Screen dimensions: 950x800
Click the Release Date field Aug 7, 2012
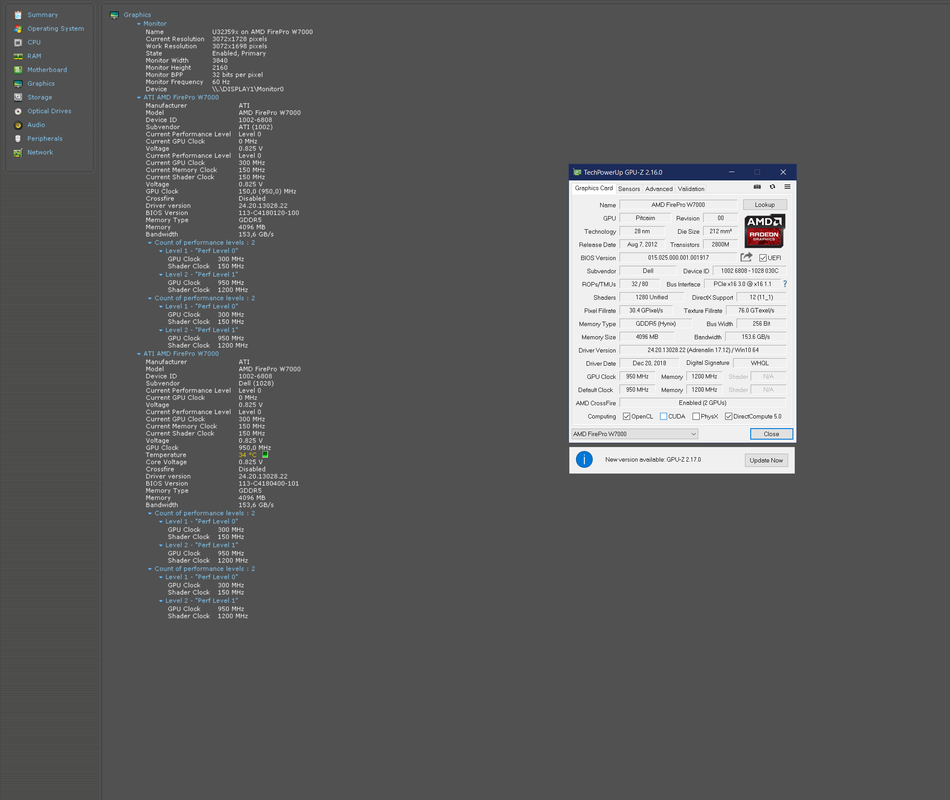pyautogui.click(x=642, y=245)
